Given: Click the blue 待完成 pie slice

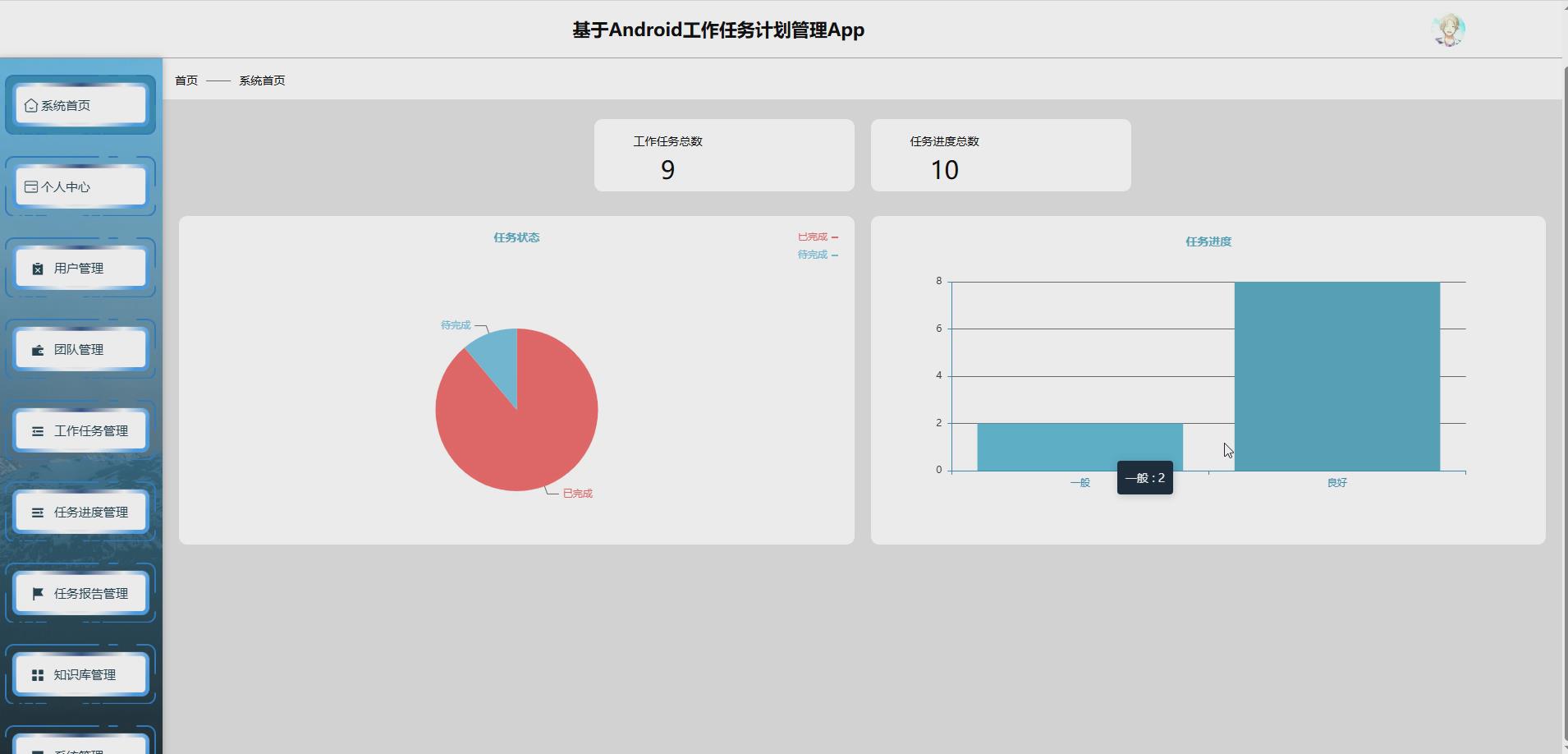Looking at the screenshot, I should (497, 358).
